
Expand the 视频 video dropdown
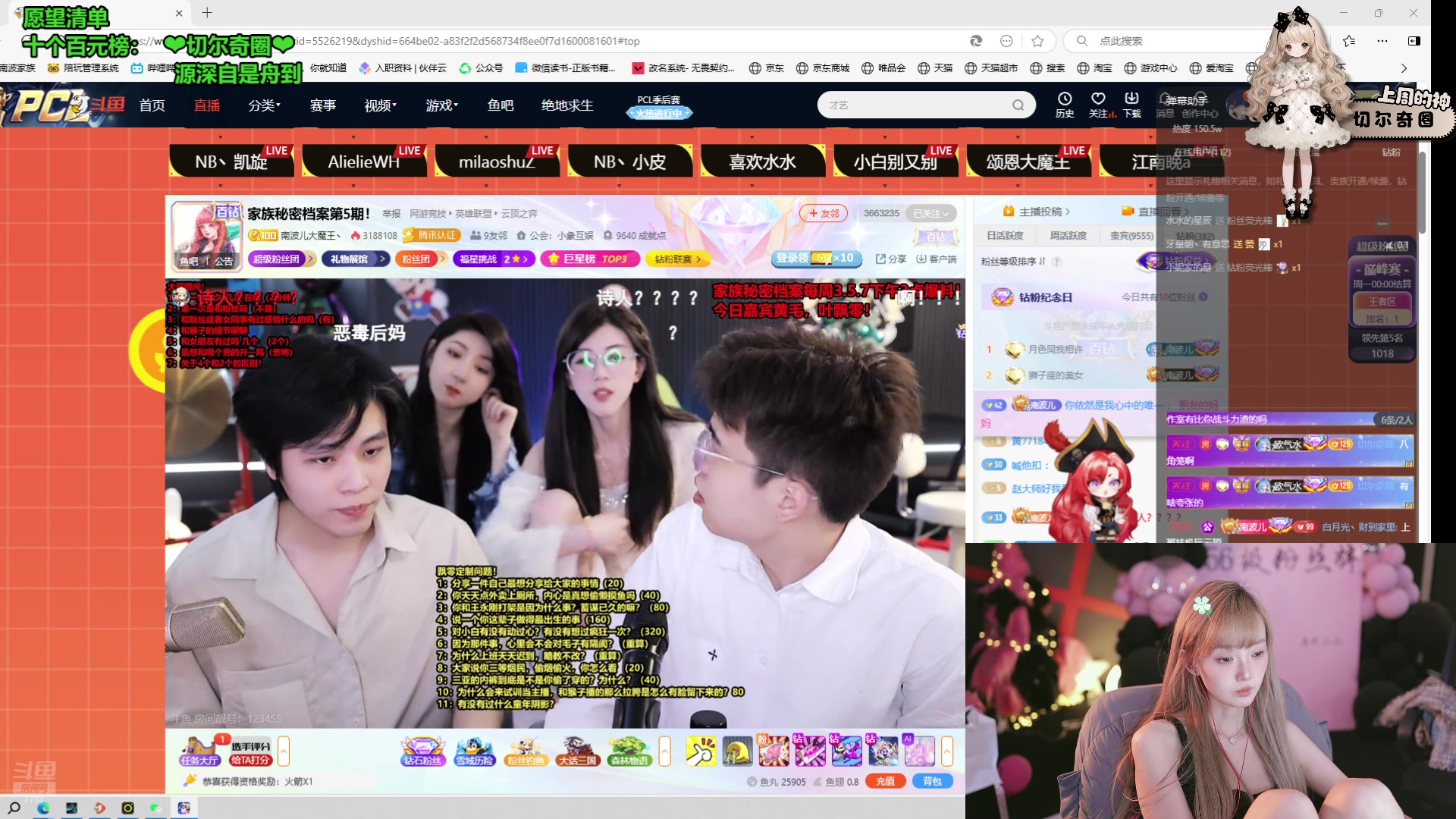point(380,105)
